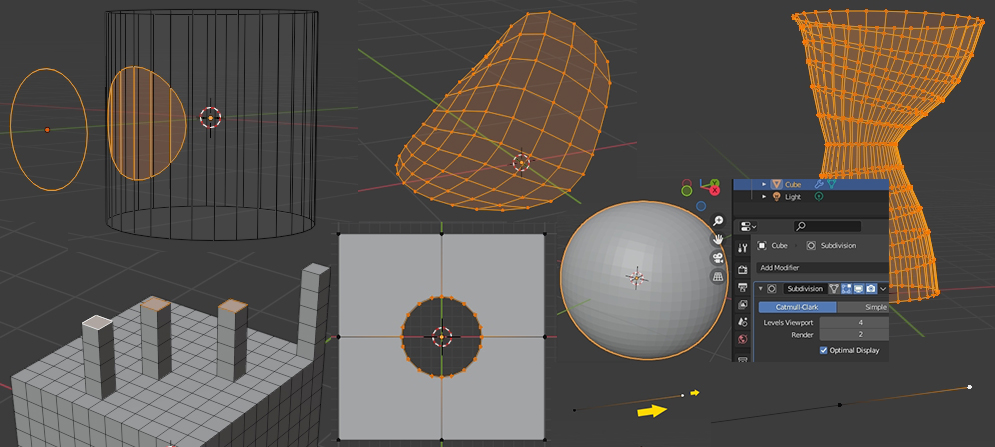The width and height of the screenshot is (995, 447).
Task: Click the hand pan view button
Action: click(718, 239)
